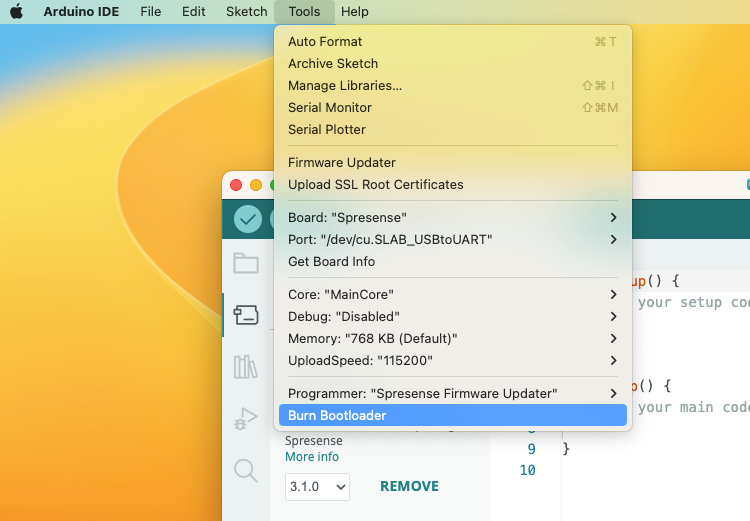Screen dimensions: 750x521
Task: Select Auto Format
Action: pos(452,42)
